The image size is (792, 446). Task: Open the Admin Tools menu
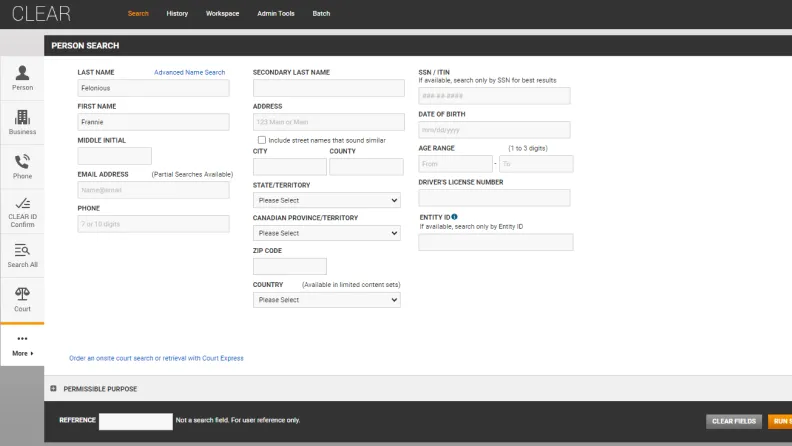(275, 14)
